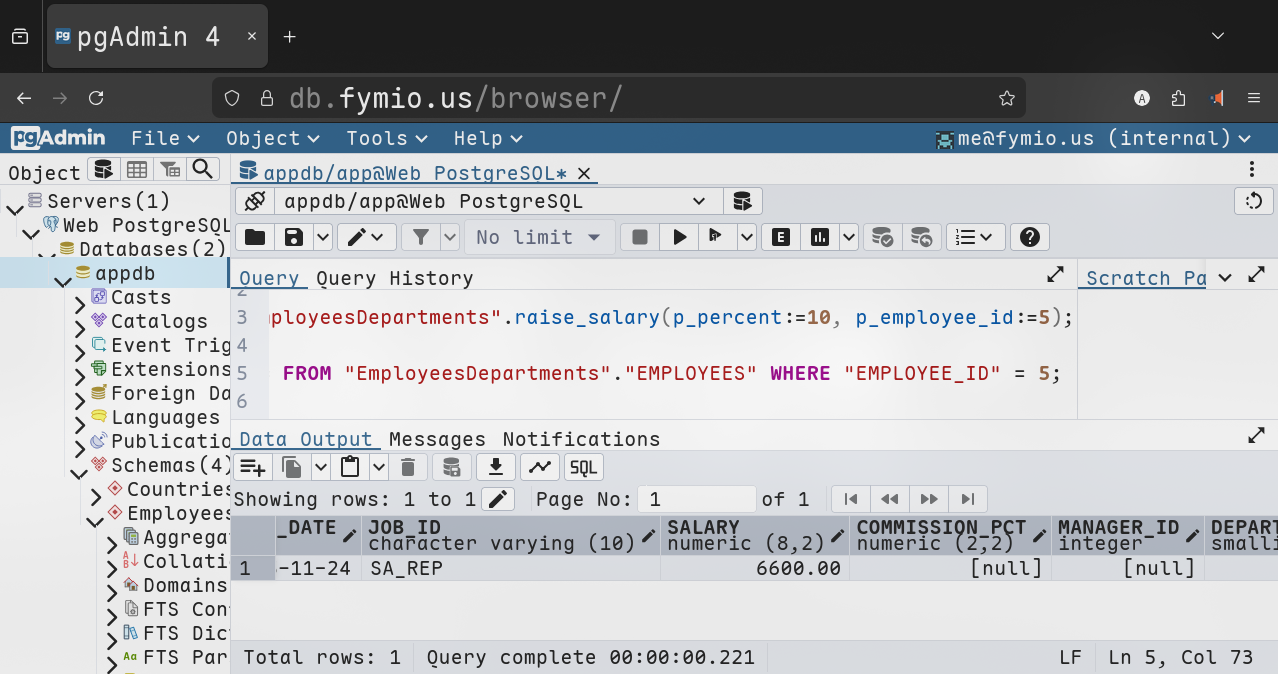Image resolution: width=1278 pixels, height=674 pixels.
Task: Click the Open File folder icon
Action: pos(255,237)
